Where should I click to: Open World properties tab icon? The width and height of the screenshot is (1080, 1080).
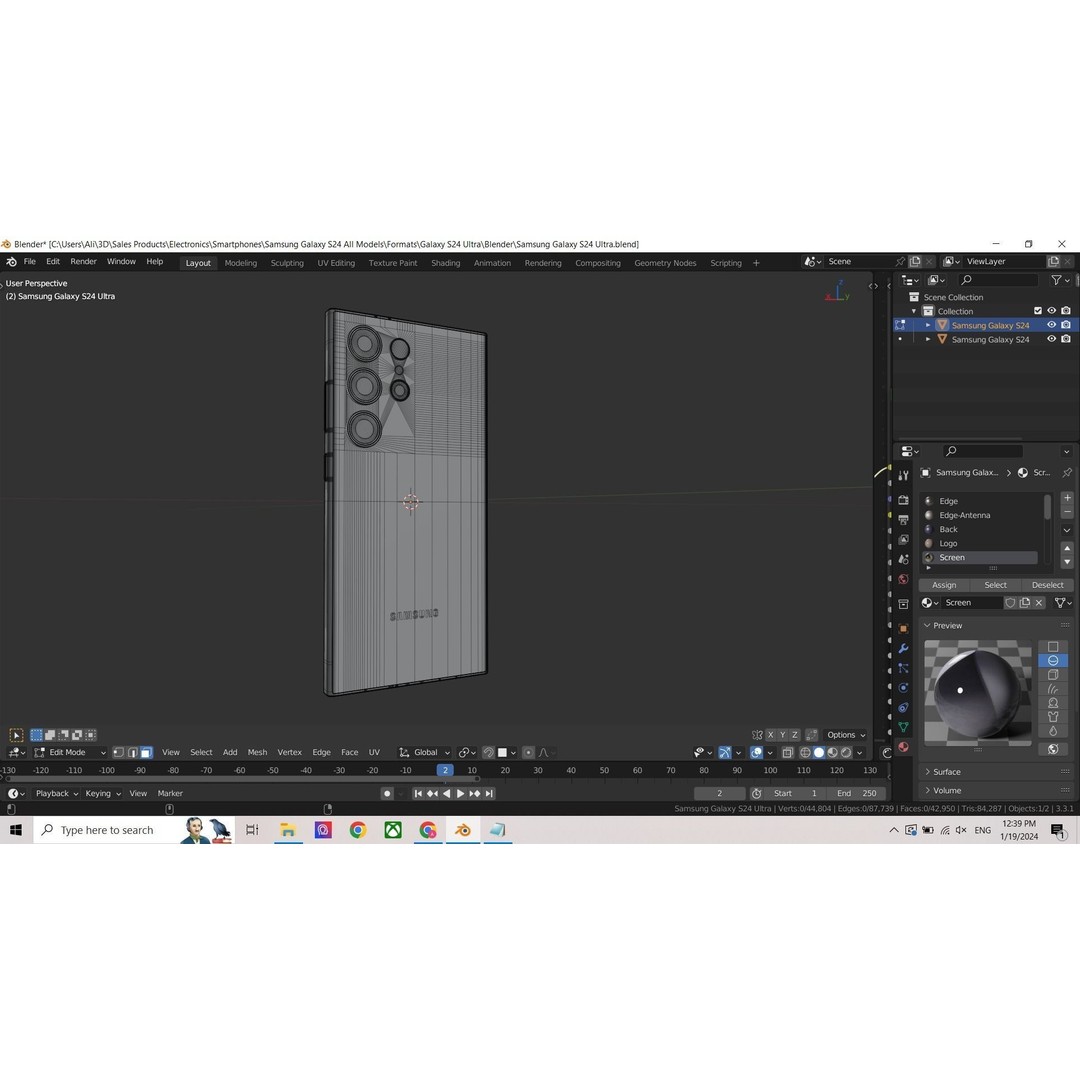(903, 579)
